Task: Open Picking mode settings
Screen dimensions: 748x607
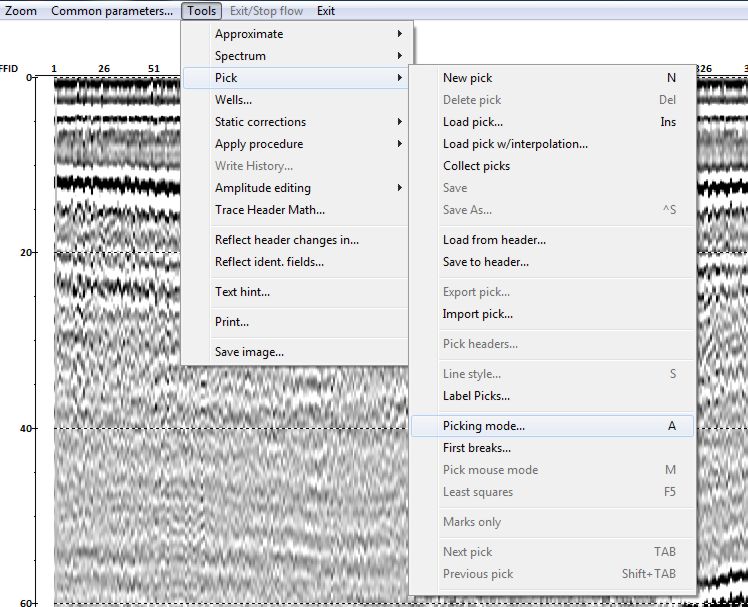Action: pyautogui.click(x=552, y=426)
